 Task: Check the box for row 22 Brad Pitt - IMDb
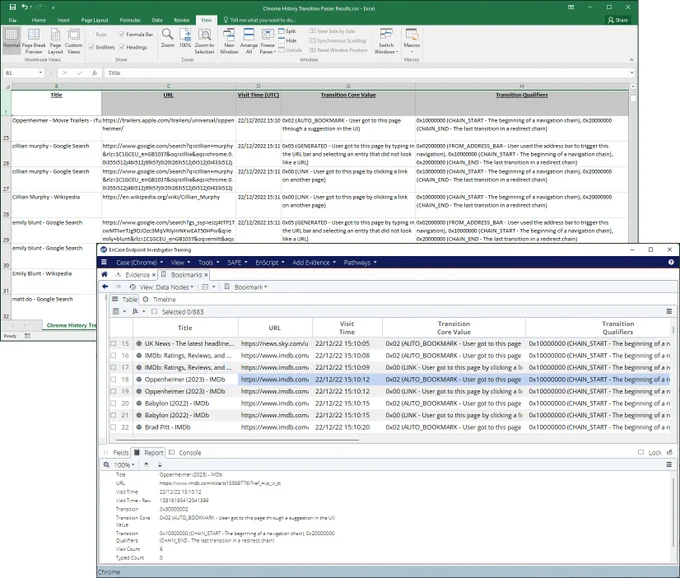113,427
